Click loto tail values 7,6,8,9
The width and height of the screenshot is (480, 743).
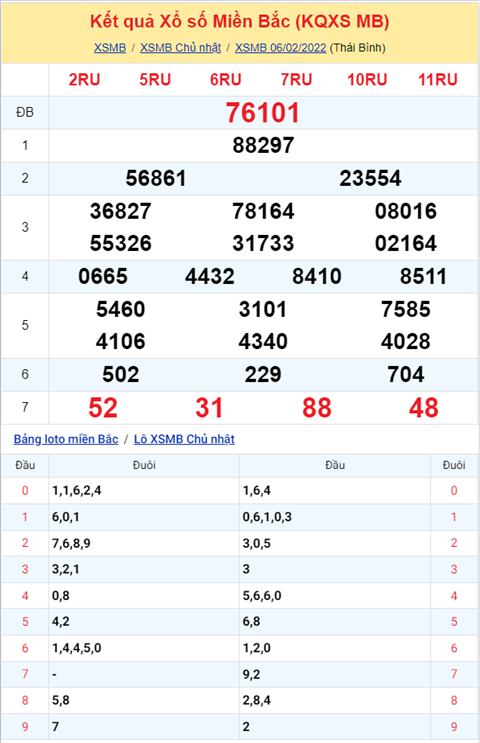pos(71,543)
